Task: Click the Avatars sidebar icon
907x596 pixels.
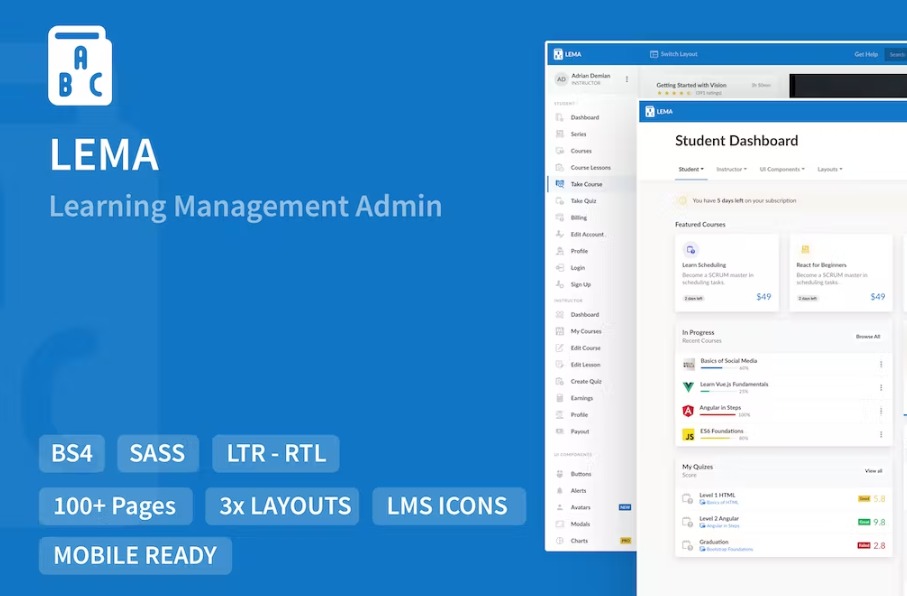Action: tap(559, 507)
